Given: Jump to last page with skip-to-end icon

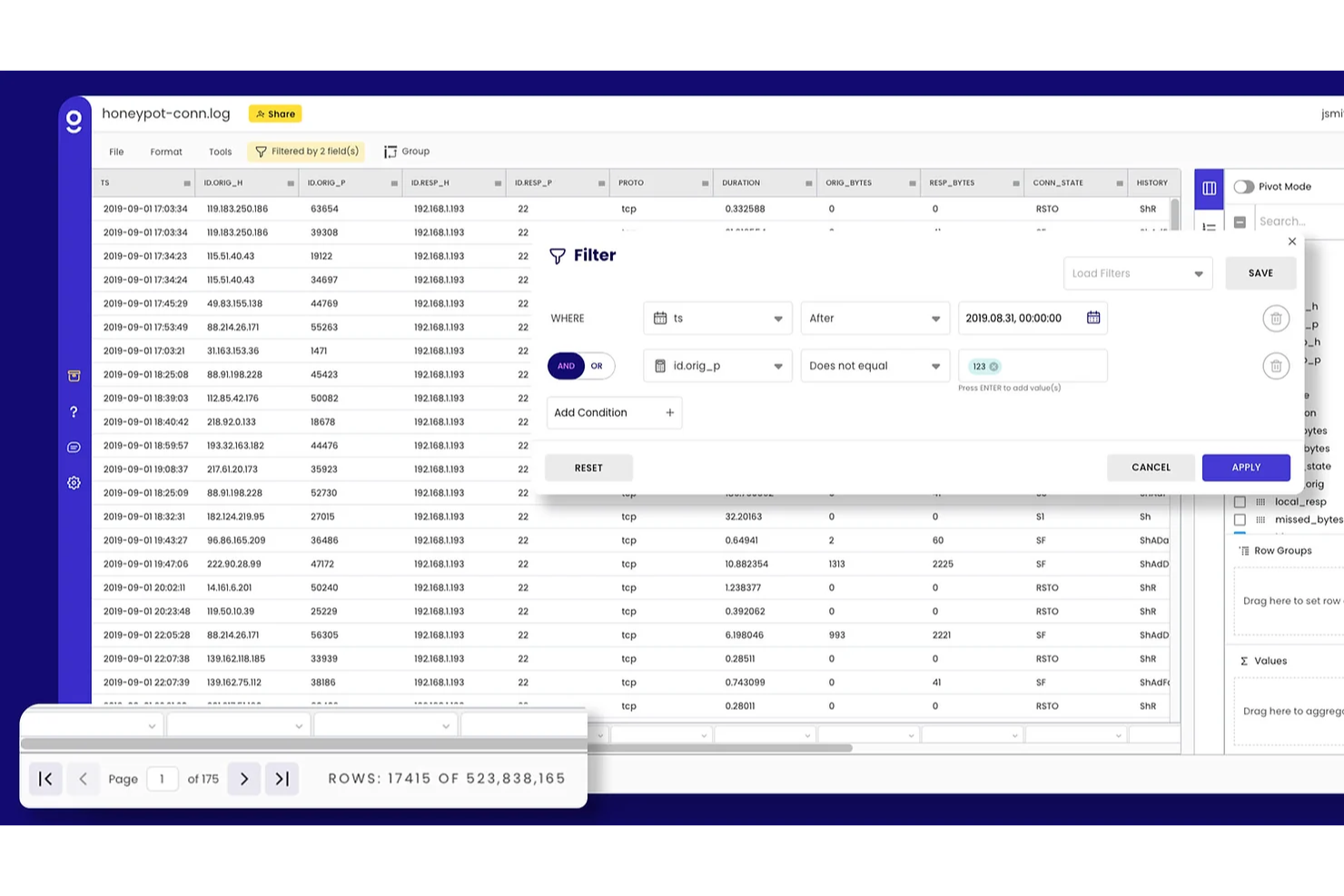Looking at the screenshot, I should pyautogui.click(x=282, y=778).
